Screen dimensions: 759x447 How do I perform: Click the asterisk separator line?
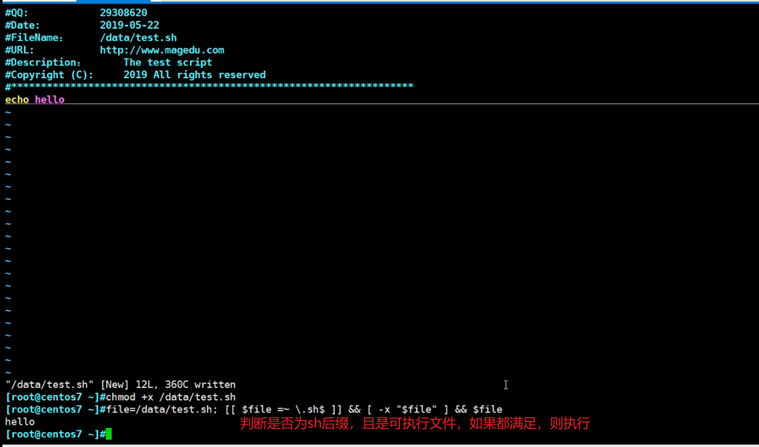click(210, 87)
